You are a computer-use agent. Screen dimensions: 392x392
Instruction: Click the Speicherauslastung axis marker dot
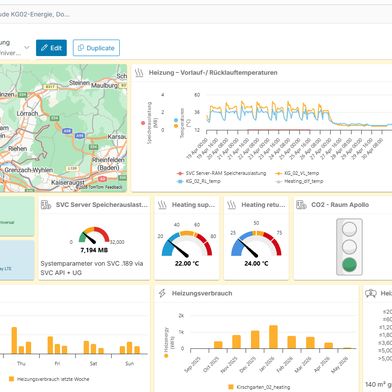point(143,123)
